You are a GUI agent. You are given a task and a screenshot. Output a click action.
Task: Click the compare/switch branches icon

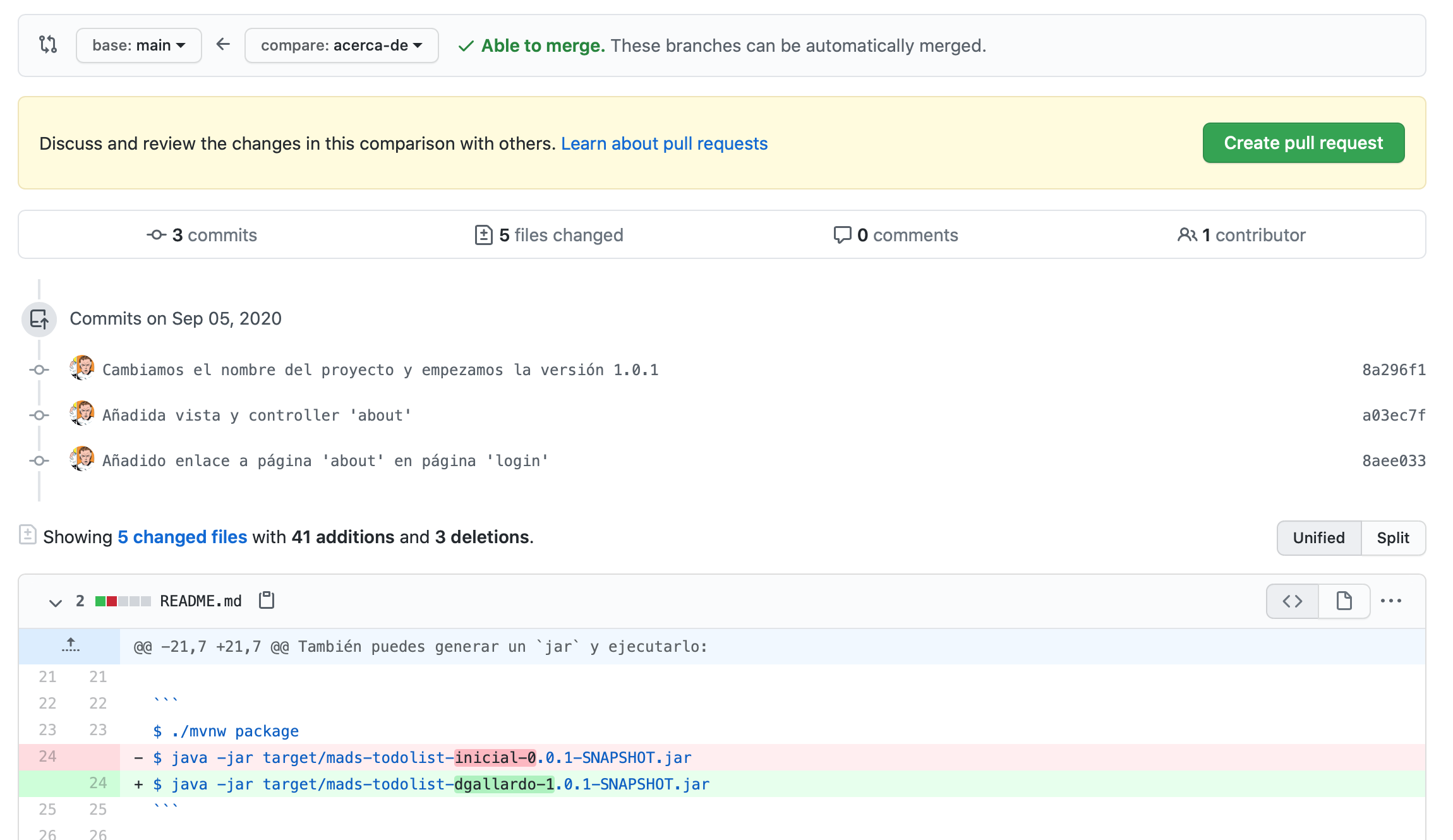coord(48,45)
